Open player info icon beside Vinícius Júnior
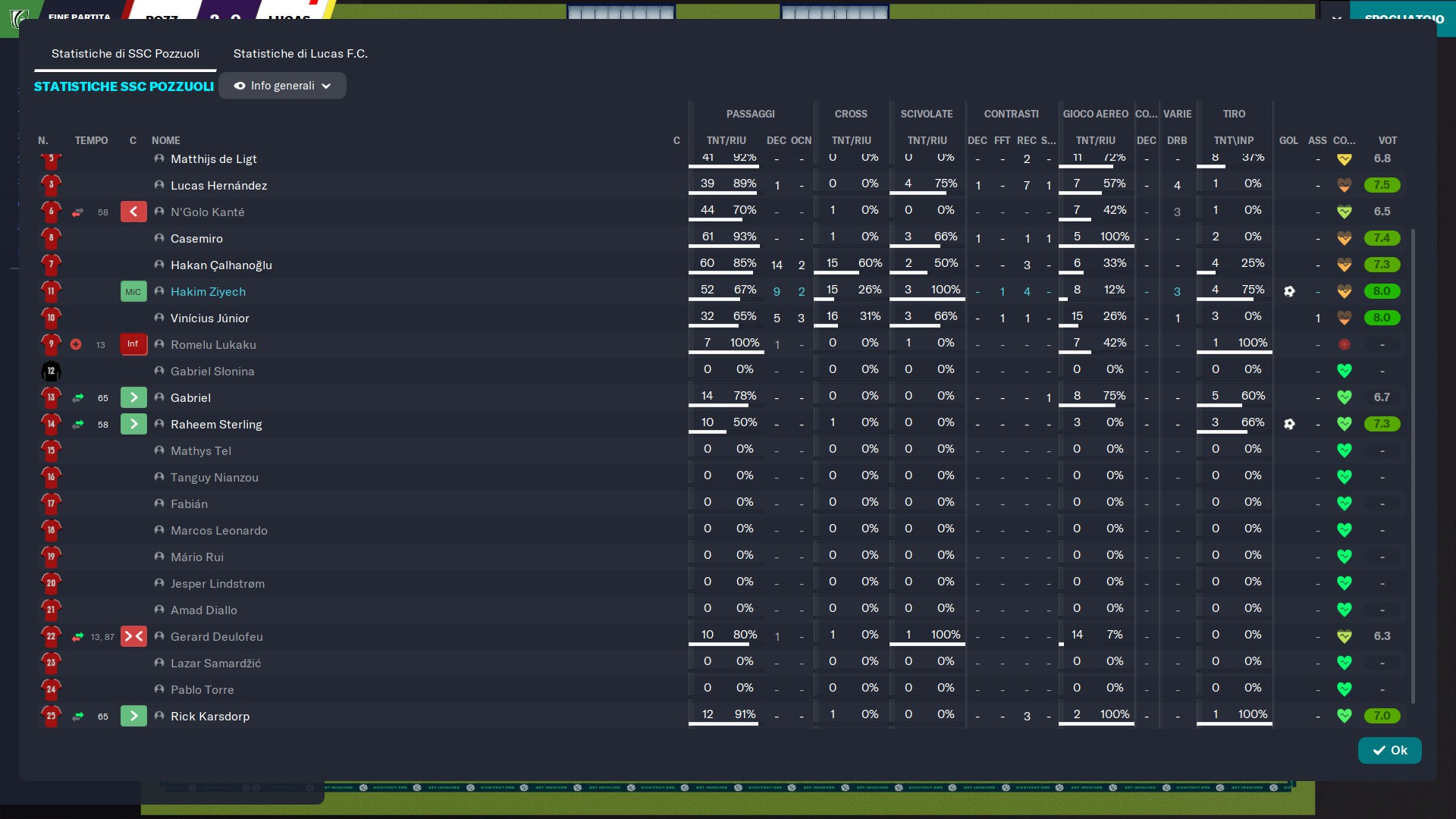 click(159, 318)
